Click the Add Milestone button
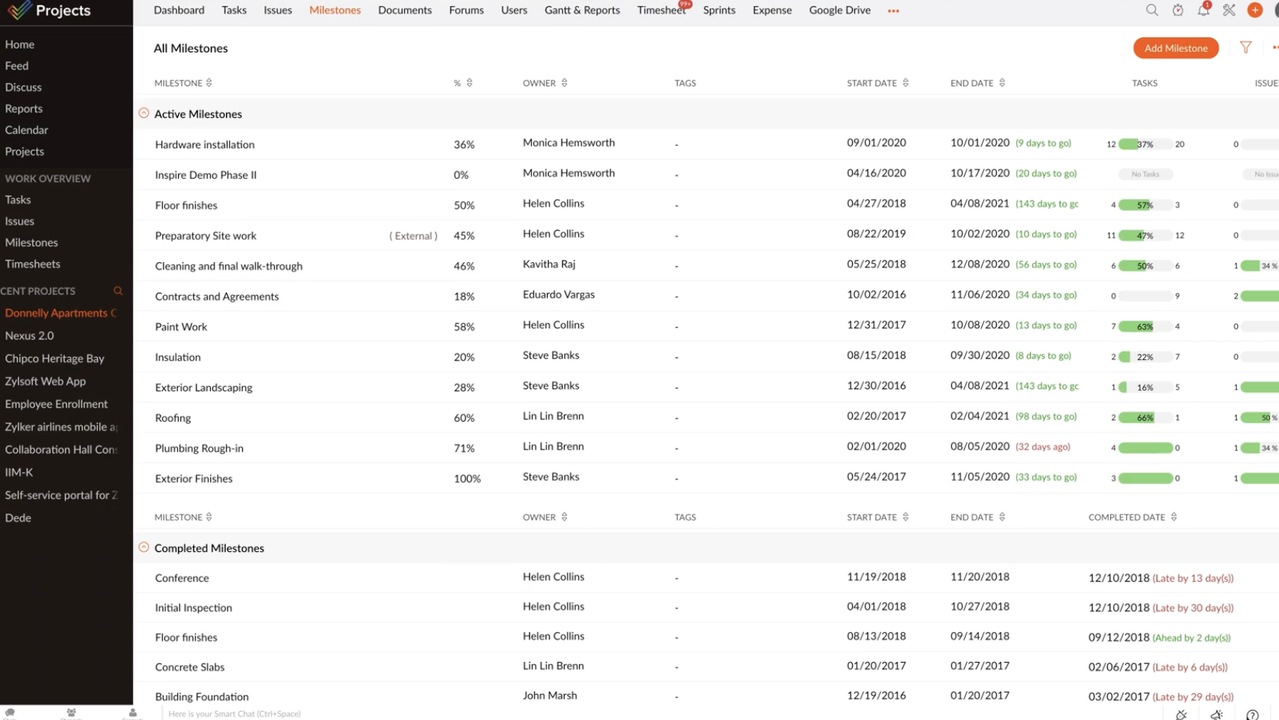This screenshot has width=1279, height=720. pyautogui.click(x=1175, y=48)
